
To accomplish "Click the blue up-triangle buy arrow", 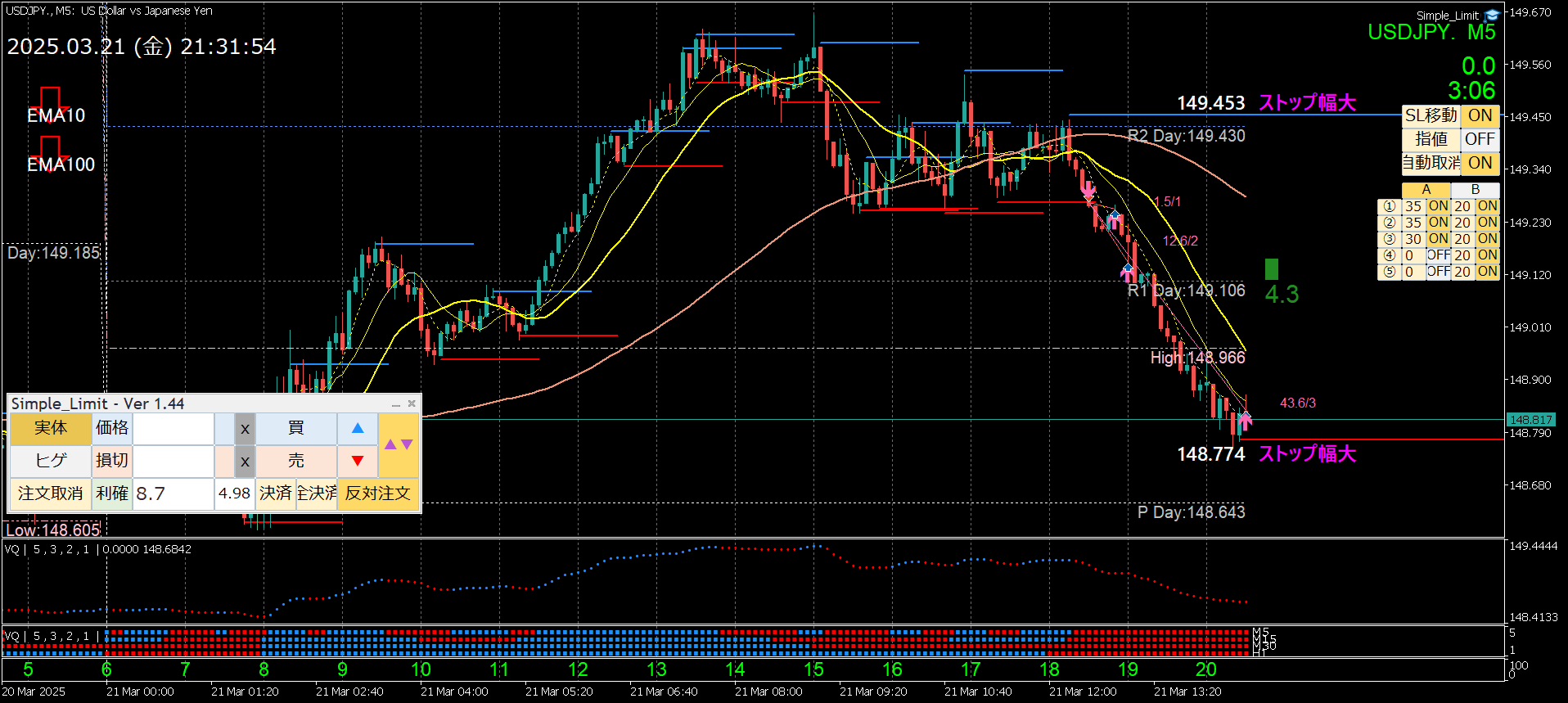I will 358,428.
